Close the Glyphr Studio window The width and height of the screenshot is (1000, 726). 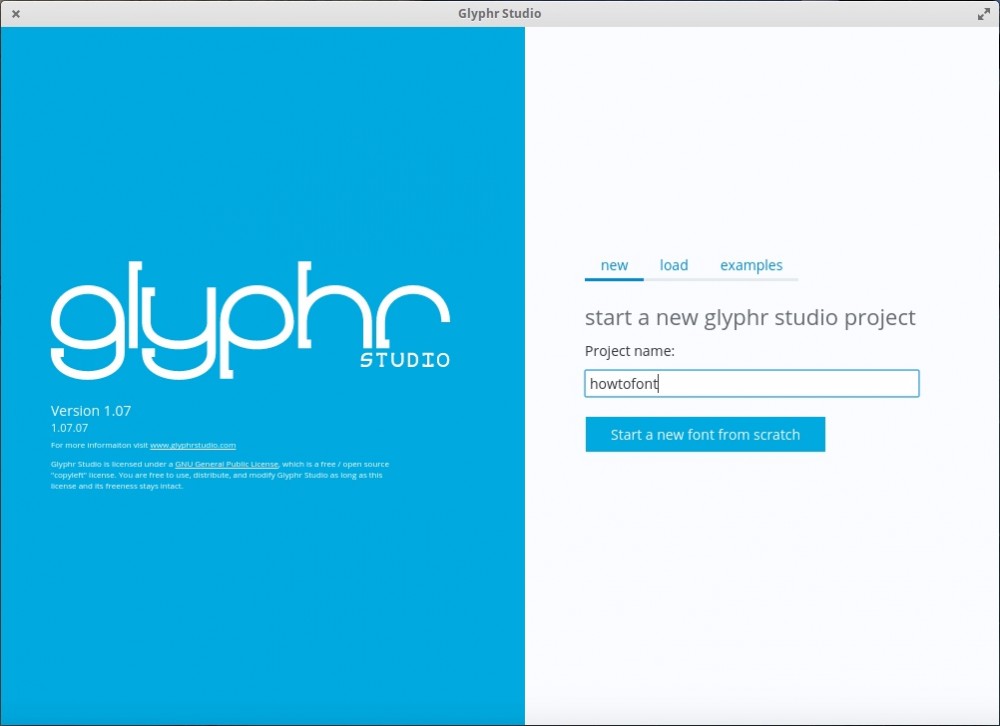tap(15, 13)
